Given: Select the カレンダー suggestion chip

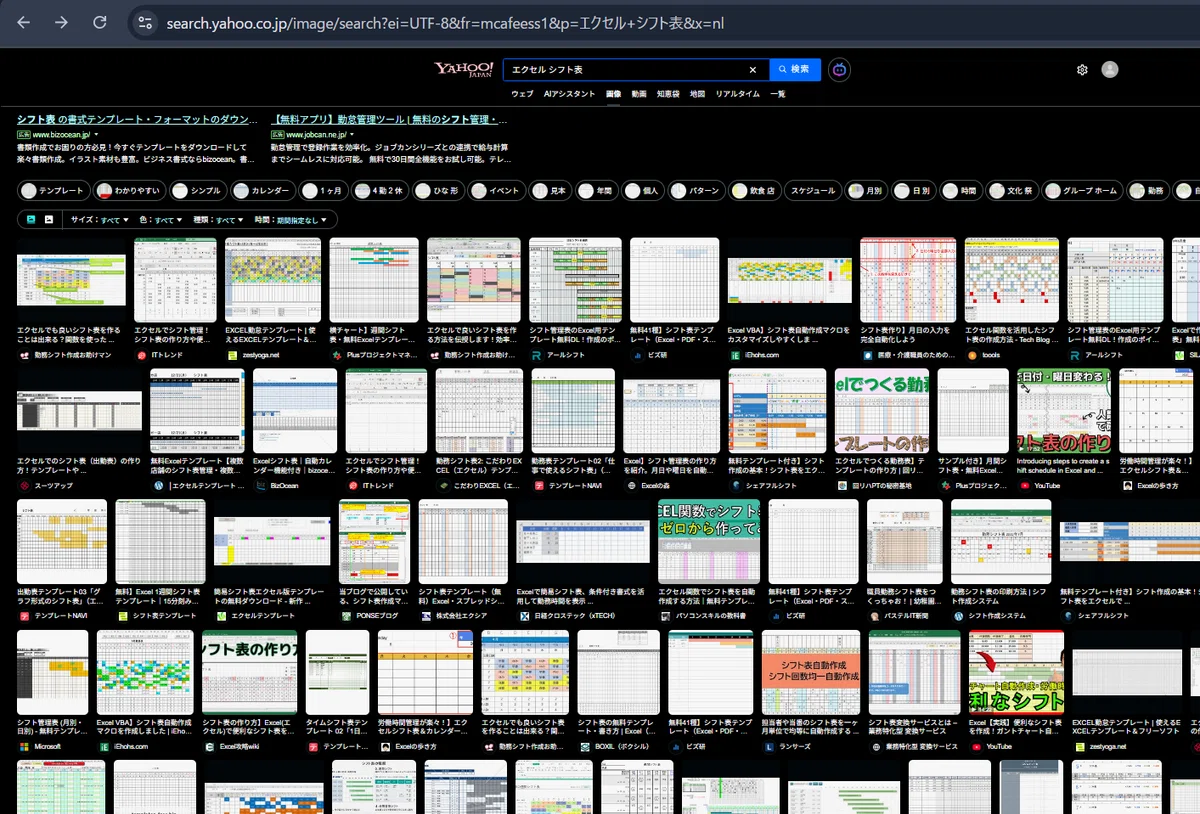Looking at the screenshot, I should (262, 190).
